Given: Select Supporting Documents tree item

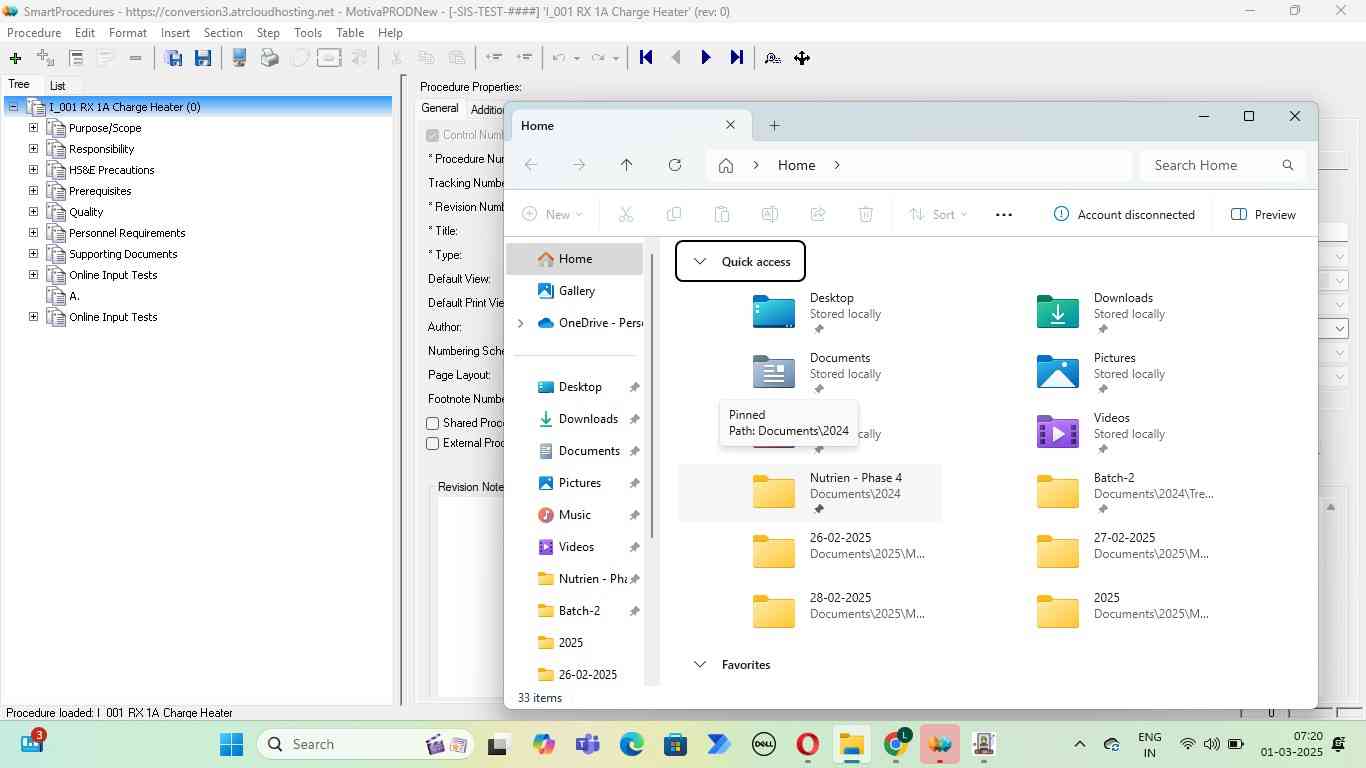Looking at the screenshot, I should click(123, 254).
